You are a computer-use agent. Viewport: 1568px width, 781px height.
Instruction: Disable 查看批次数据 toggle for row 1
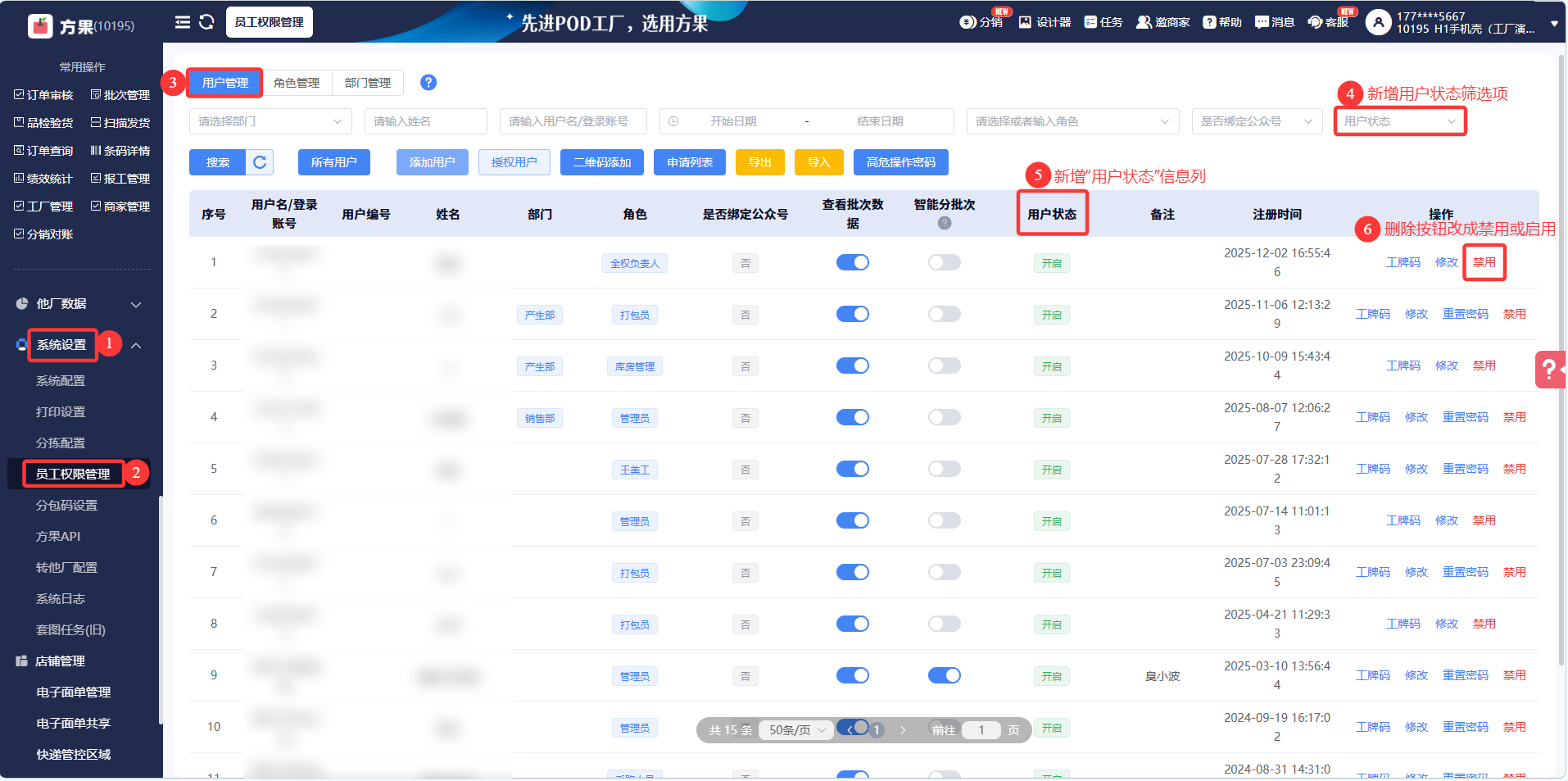[852, 262]
